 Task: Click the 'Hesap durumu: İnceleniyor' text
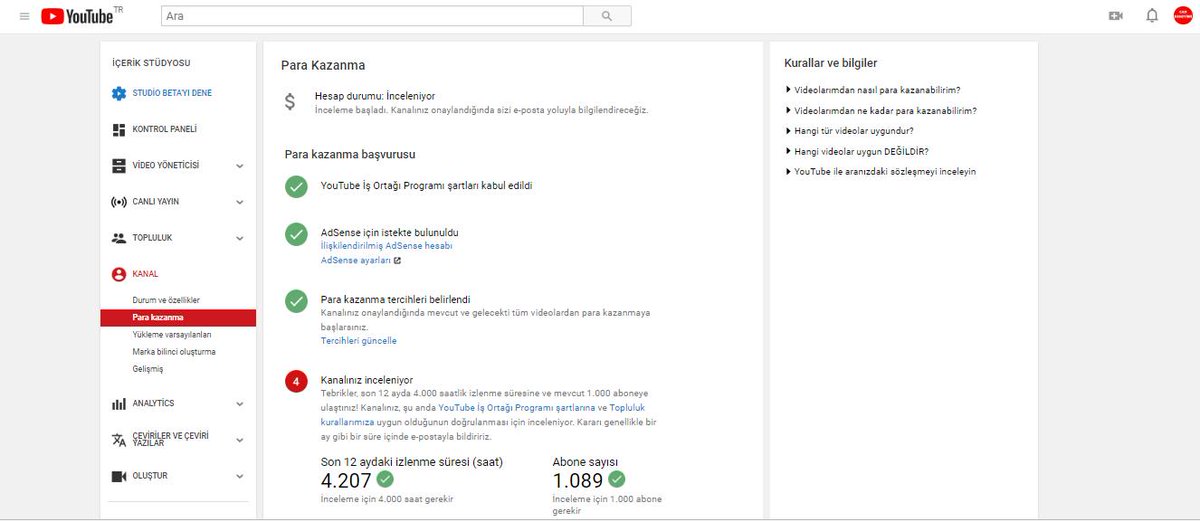pyautogui.click(x=375, y=96)
